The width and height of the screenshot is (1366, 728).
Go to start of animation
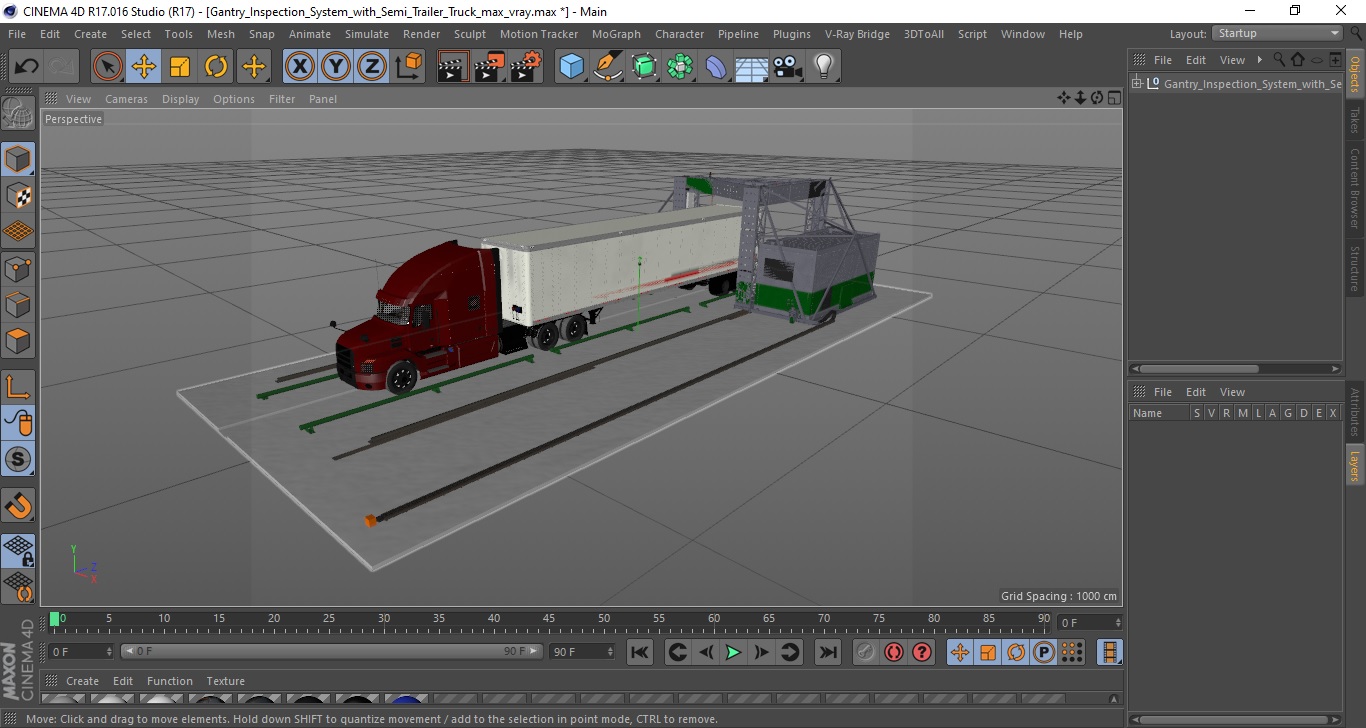(x=639, y=652)
